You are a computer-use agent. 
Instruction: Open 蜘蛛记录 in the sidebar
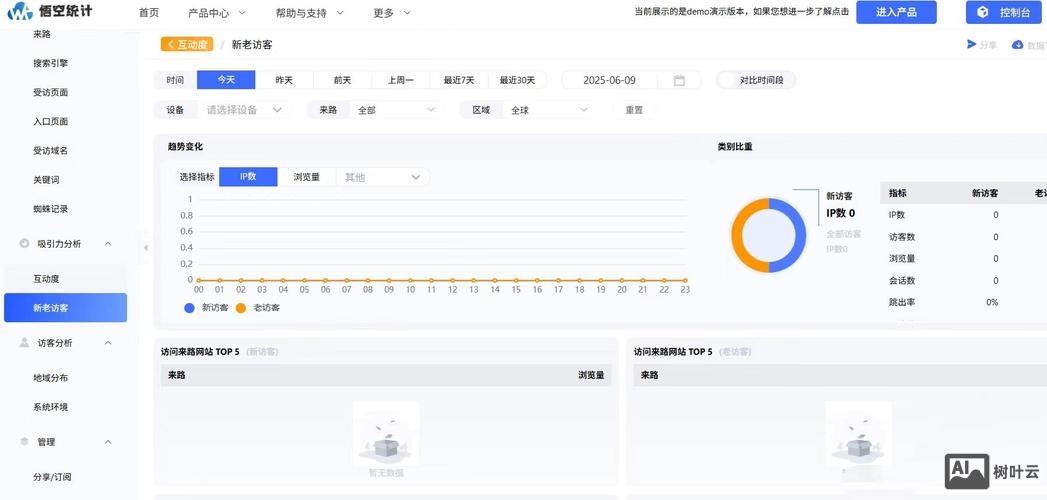[x=51, y=209]
